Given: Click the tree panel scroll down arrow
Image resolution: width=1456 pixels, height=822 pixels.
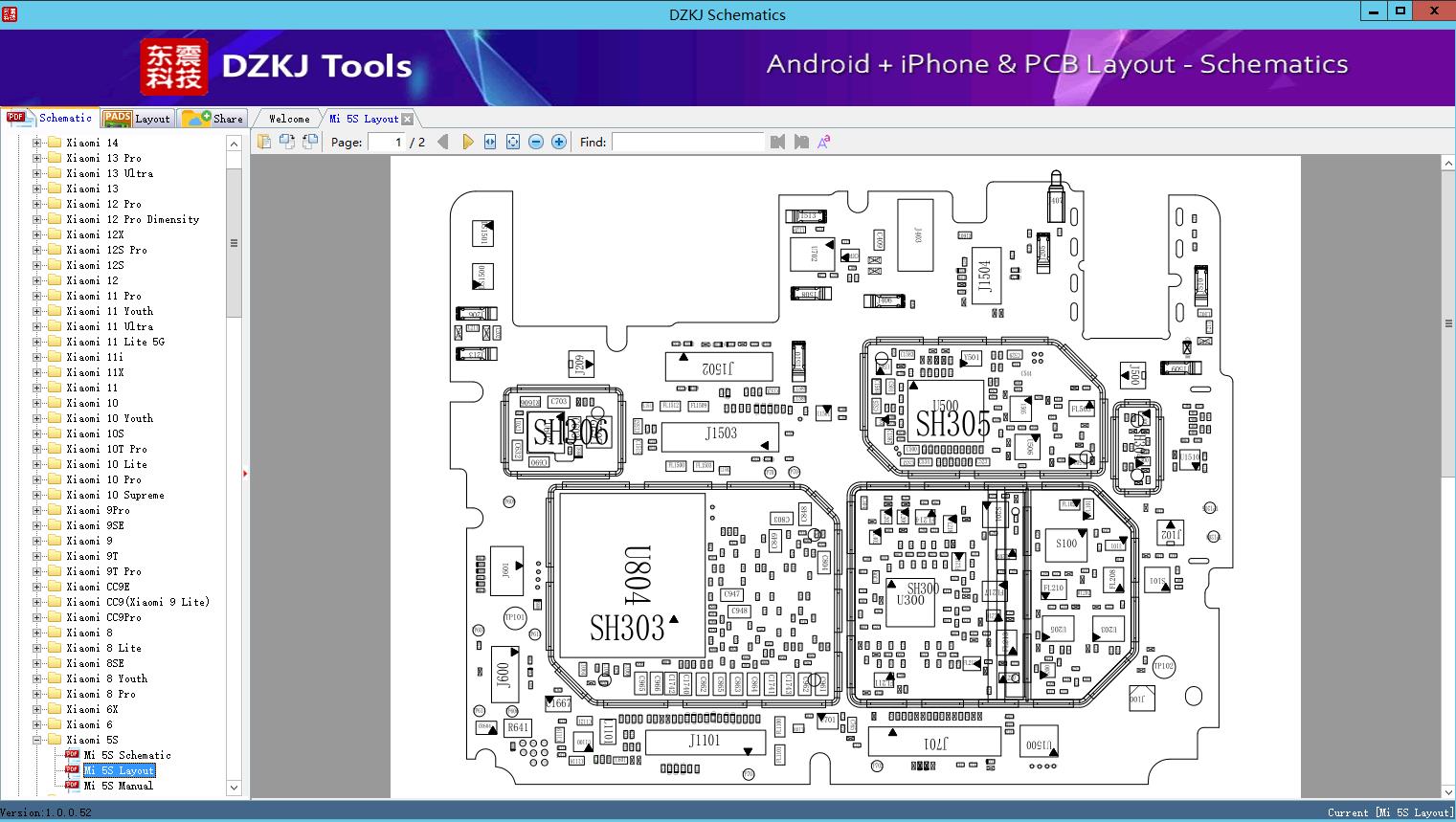Looking at the screenshot, I should click(x=234, y=788).
